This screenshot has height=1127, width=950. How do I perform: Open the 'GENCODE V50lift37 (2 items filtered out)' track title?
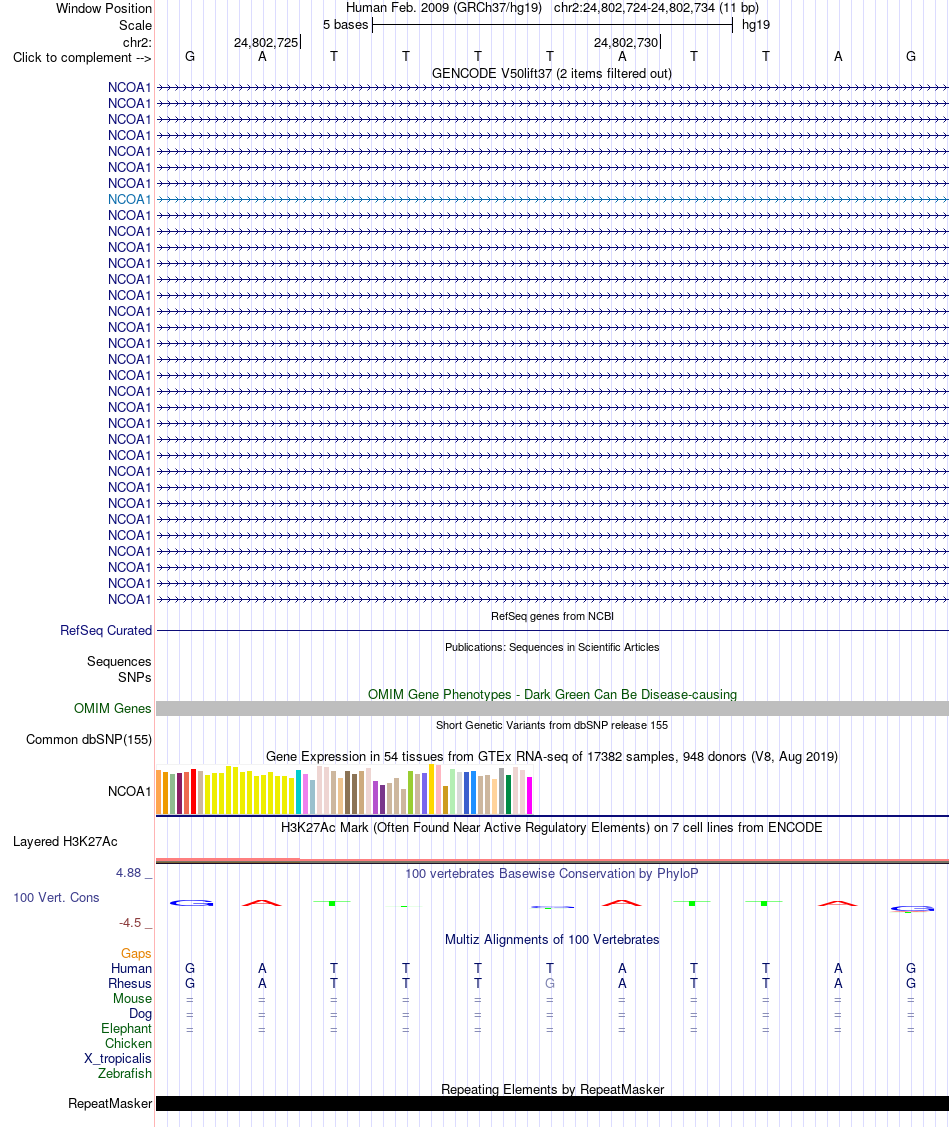[552, 73]
